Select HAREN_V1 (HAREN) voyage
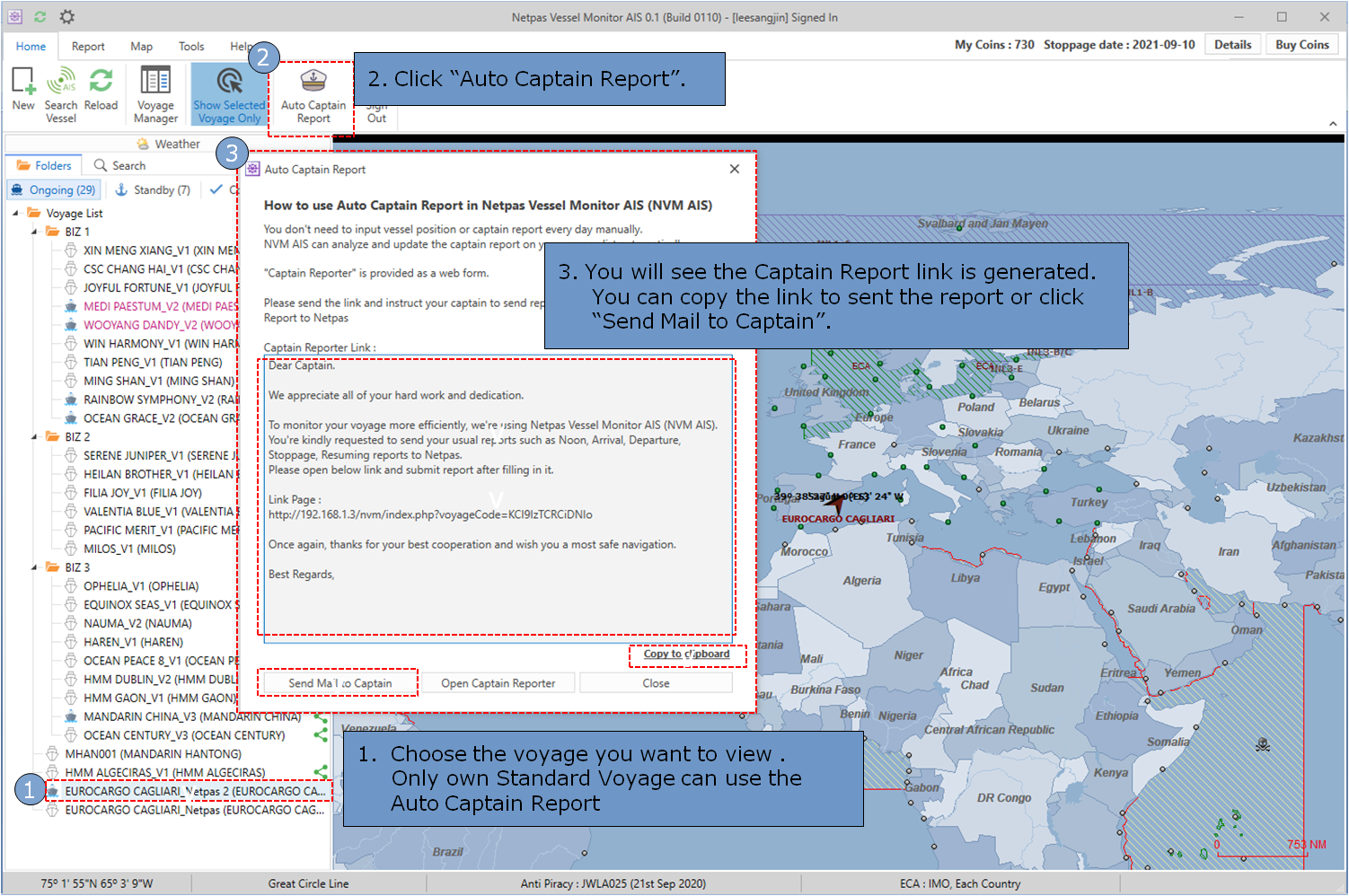This screenshot has width=1349, height=896. (133, 642)
